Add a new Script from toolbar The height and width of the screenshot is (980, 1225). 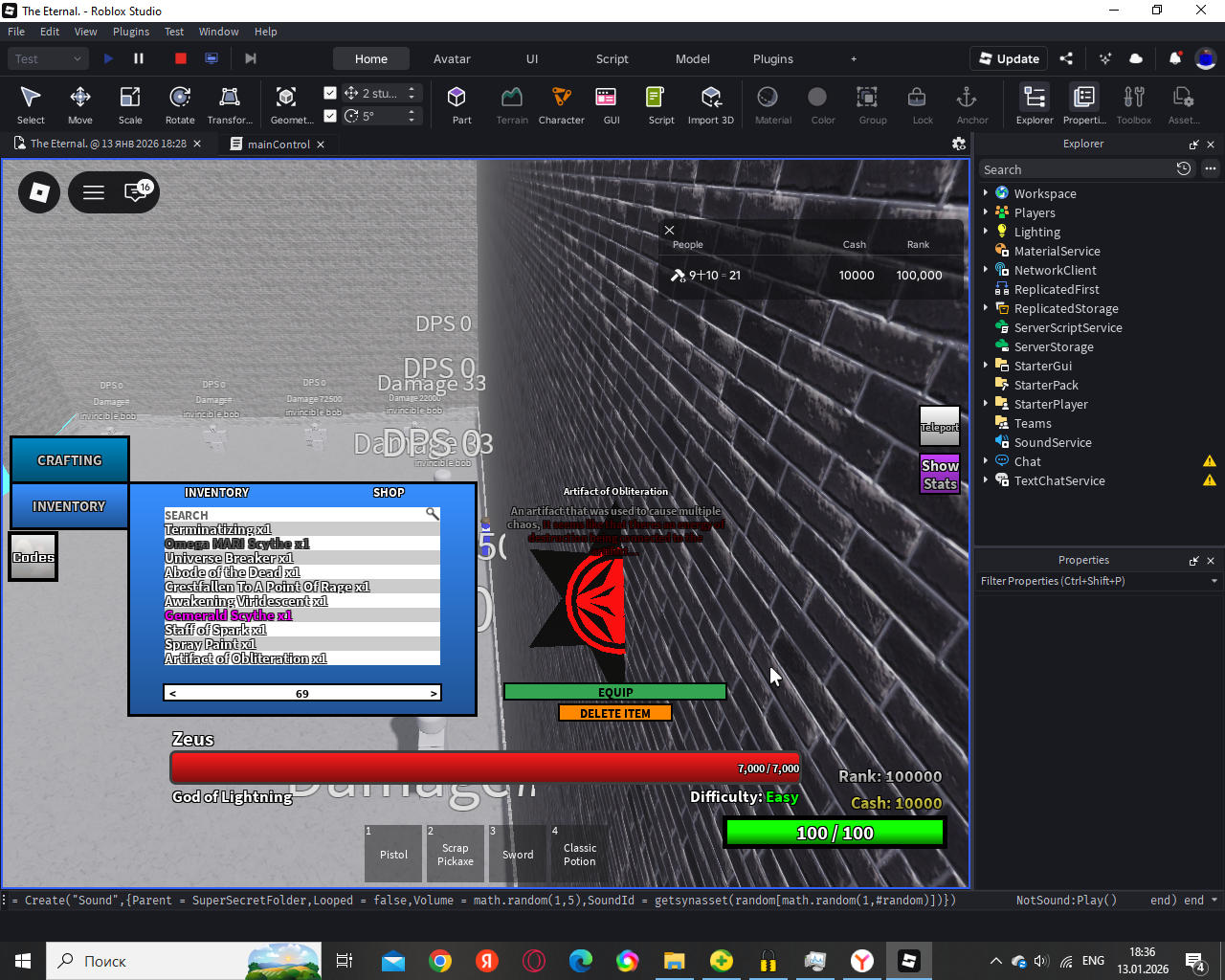pyautogui.click(x=661, y=104)
